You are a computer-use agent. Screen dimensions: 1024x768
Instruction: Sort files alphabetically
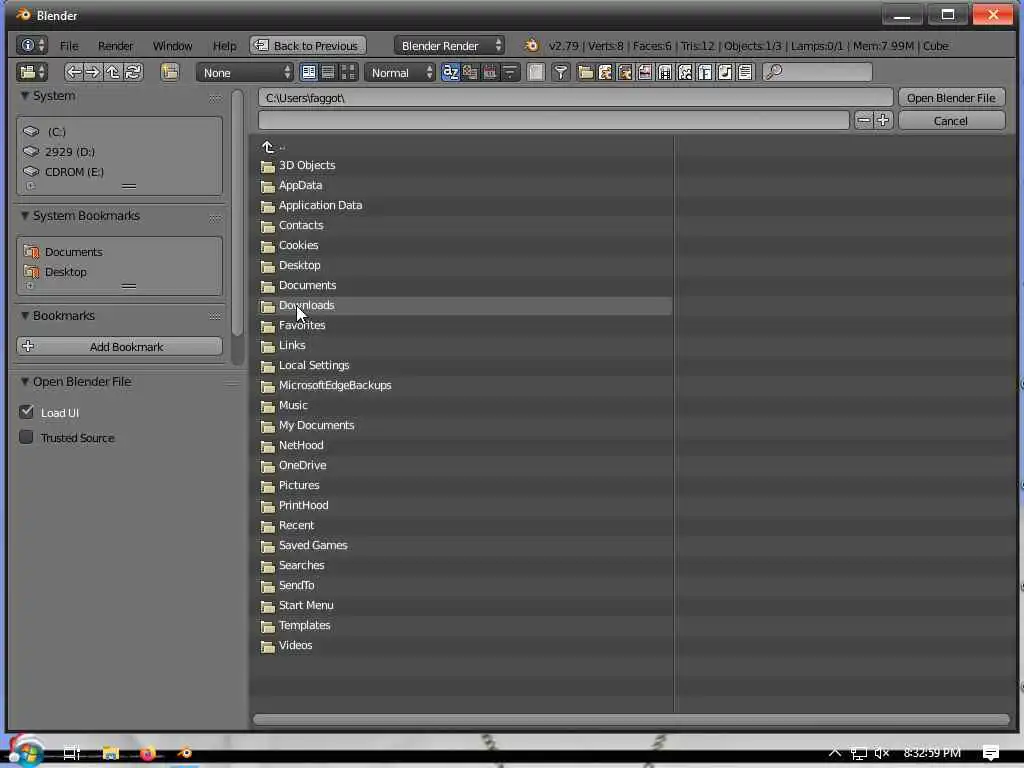click(x=450, y=72)
